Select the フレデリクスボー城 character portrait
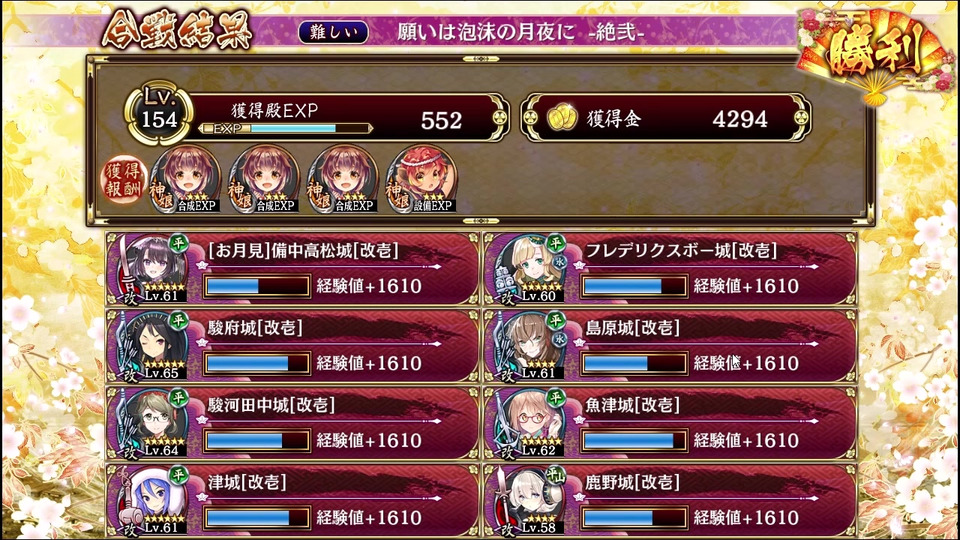Image resolution: width=960 pixels, height=540 pixels. (530, 269)
